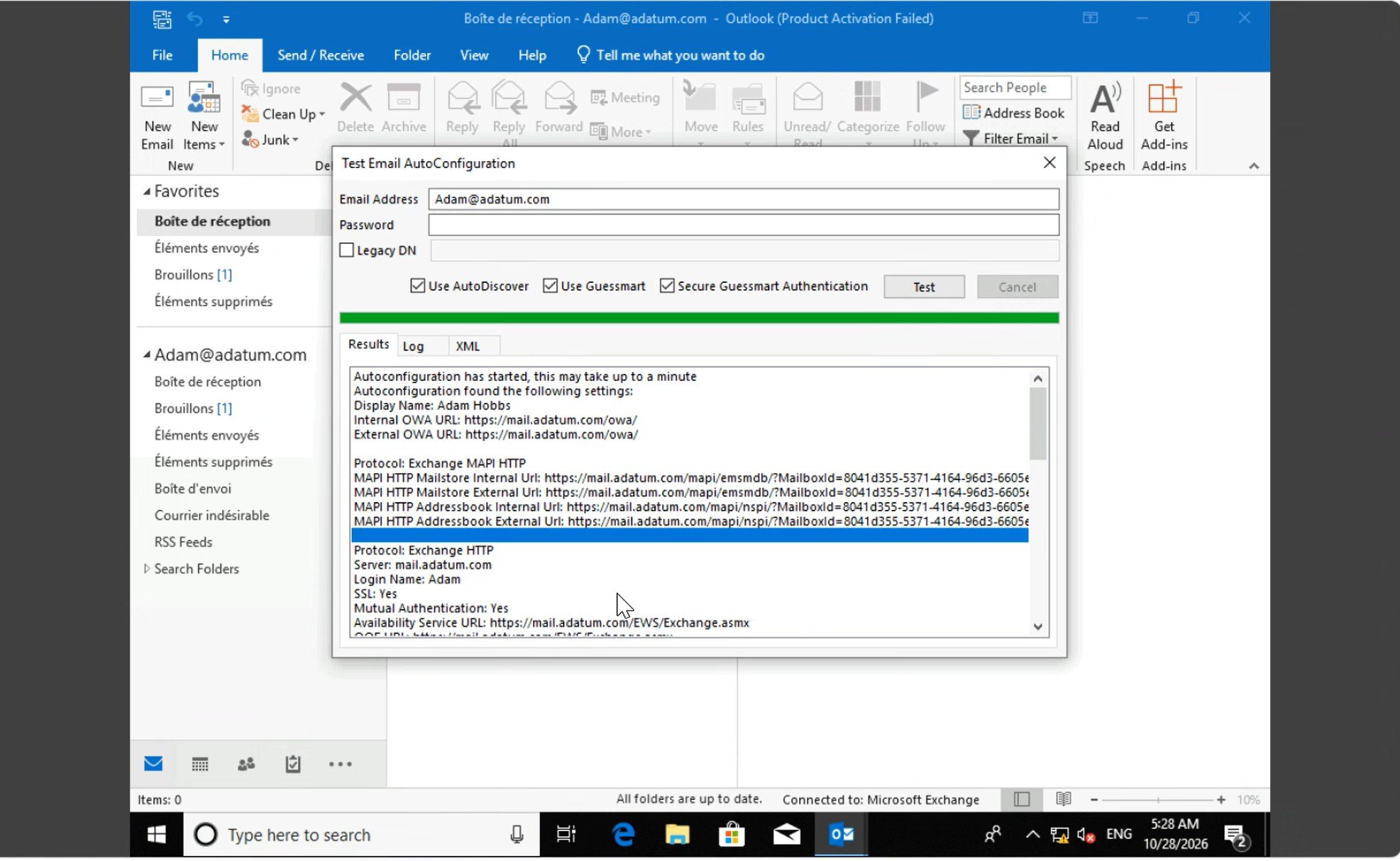Screen dimensions: 1400x861
Task: Collapse the ribbon with the arrow
Action: click(1254, 166)
